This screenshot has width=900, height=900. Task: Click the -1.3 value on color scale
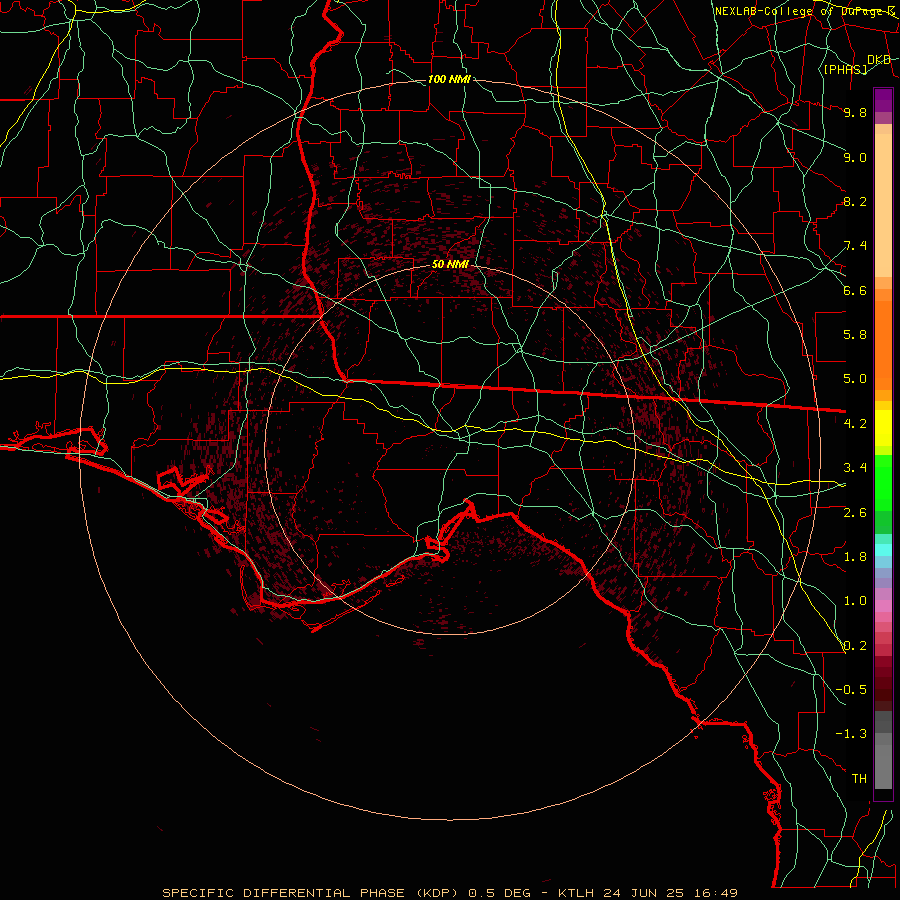pyautogui.click(x=851, y=734)
